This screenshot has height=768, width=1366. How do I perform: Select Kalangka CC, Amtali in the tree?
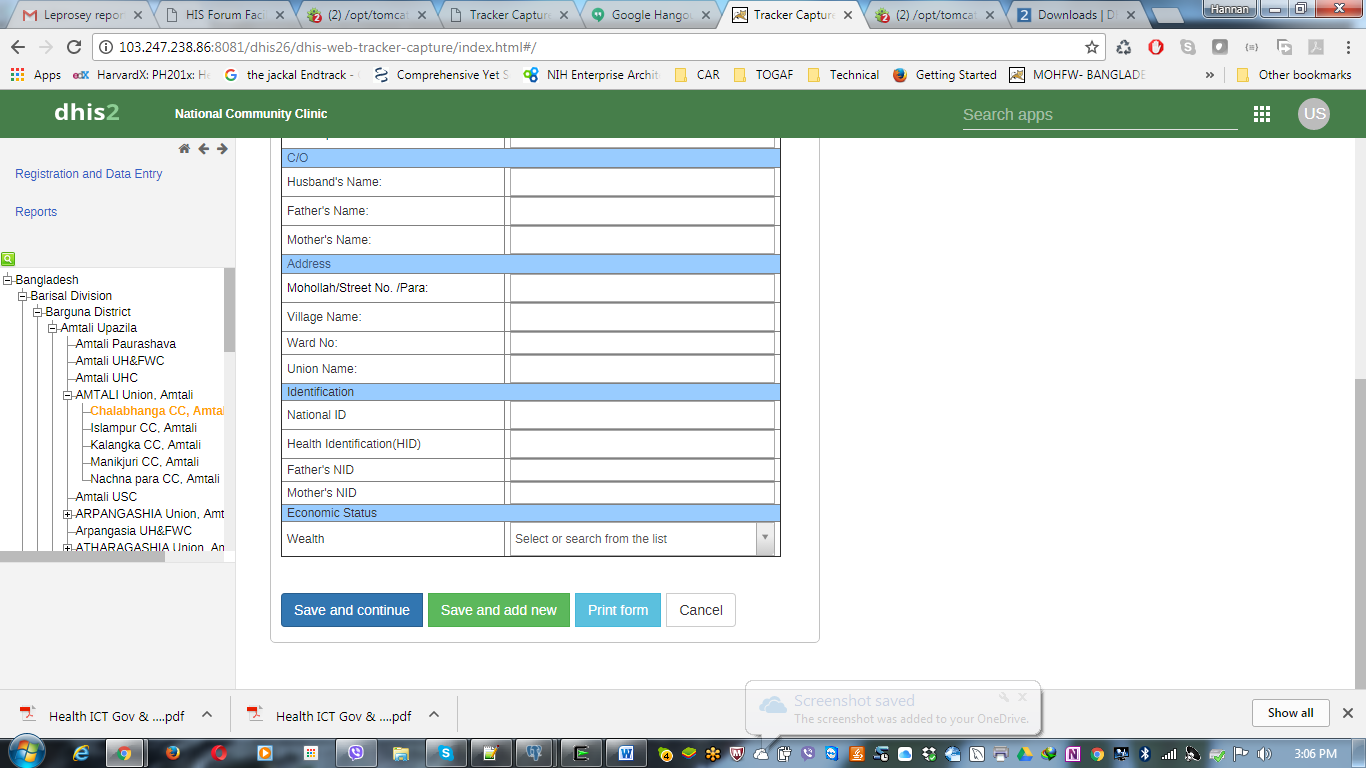pos(146,445)
